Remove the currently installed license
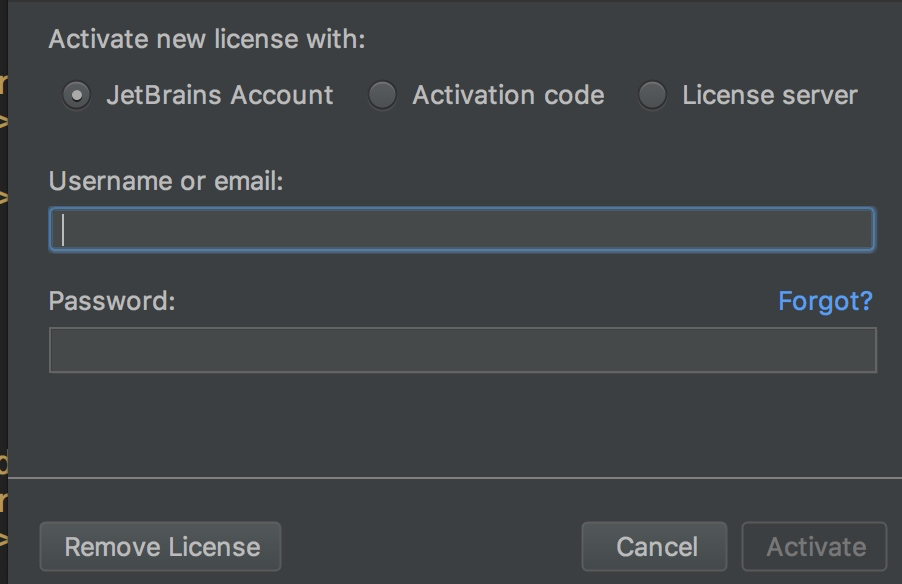Screen dimensions: 902x584 [x=160, y=546]
